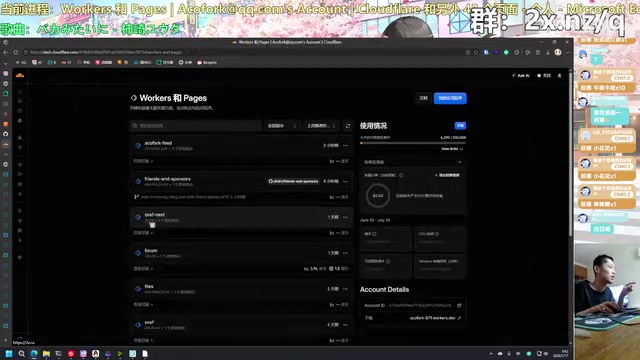640x360 pixels.
Task: Open the acofork-feed row three-dot menu
Action: pyautogui.click(x=345, y=145)
